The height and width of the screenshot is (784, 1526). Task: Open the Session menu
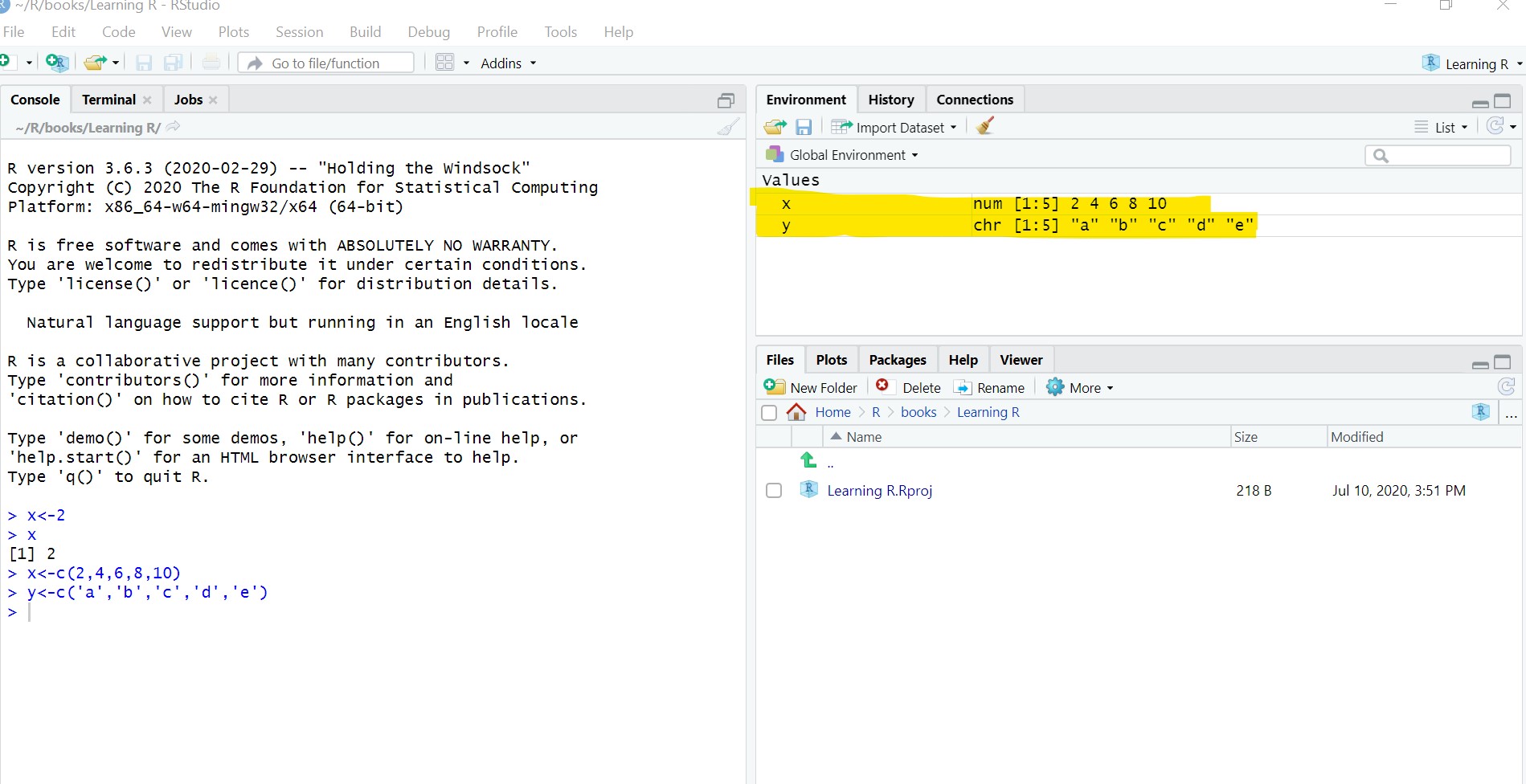(299, 32)
